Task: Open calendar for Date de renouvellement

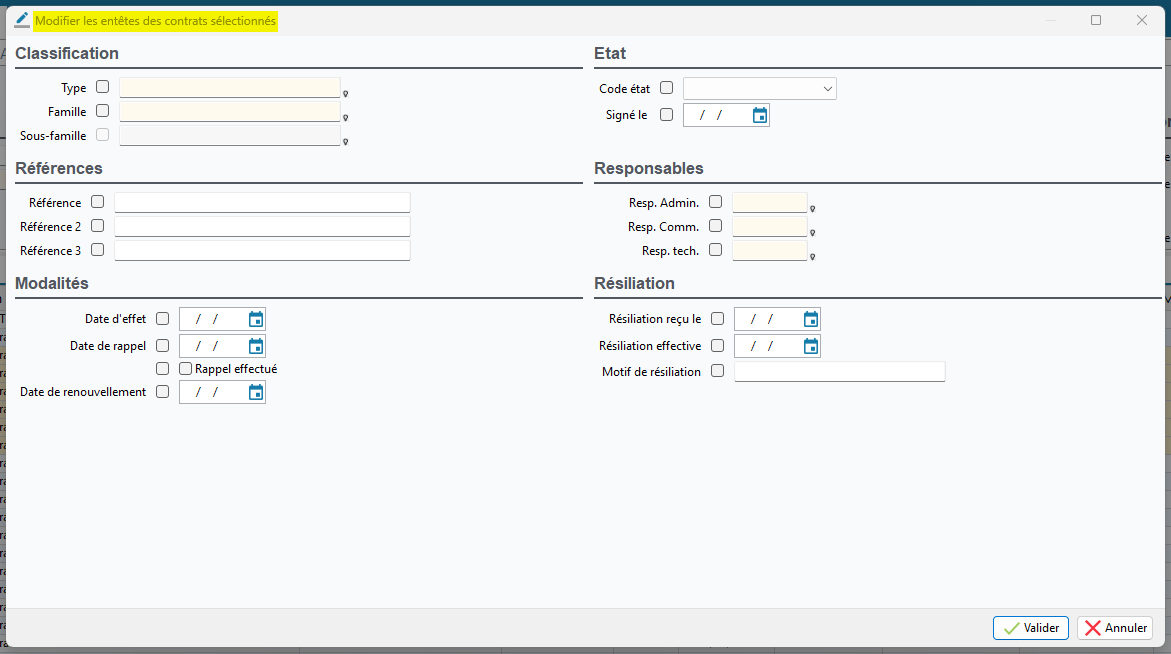Action: click(x=256, y=393)
